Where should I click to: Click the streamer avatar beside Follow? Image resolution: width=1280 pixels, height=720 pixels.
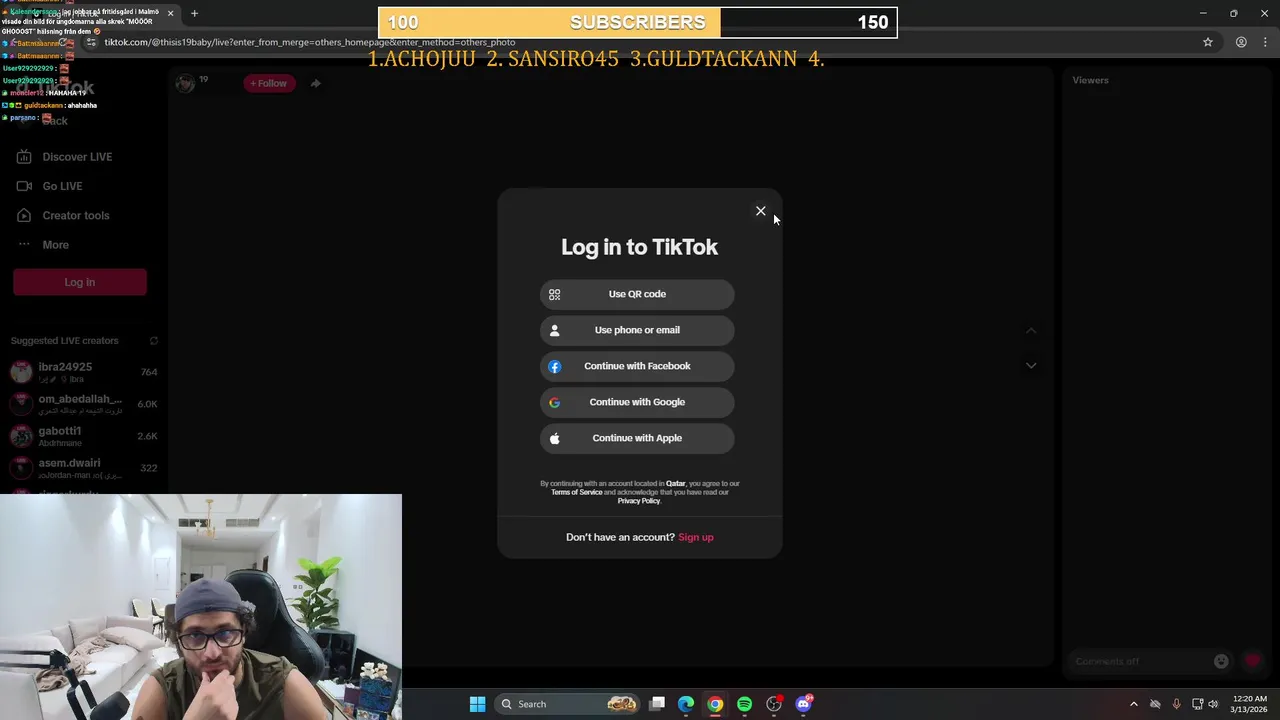(x=185, y=83)
